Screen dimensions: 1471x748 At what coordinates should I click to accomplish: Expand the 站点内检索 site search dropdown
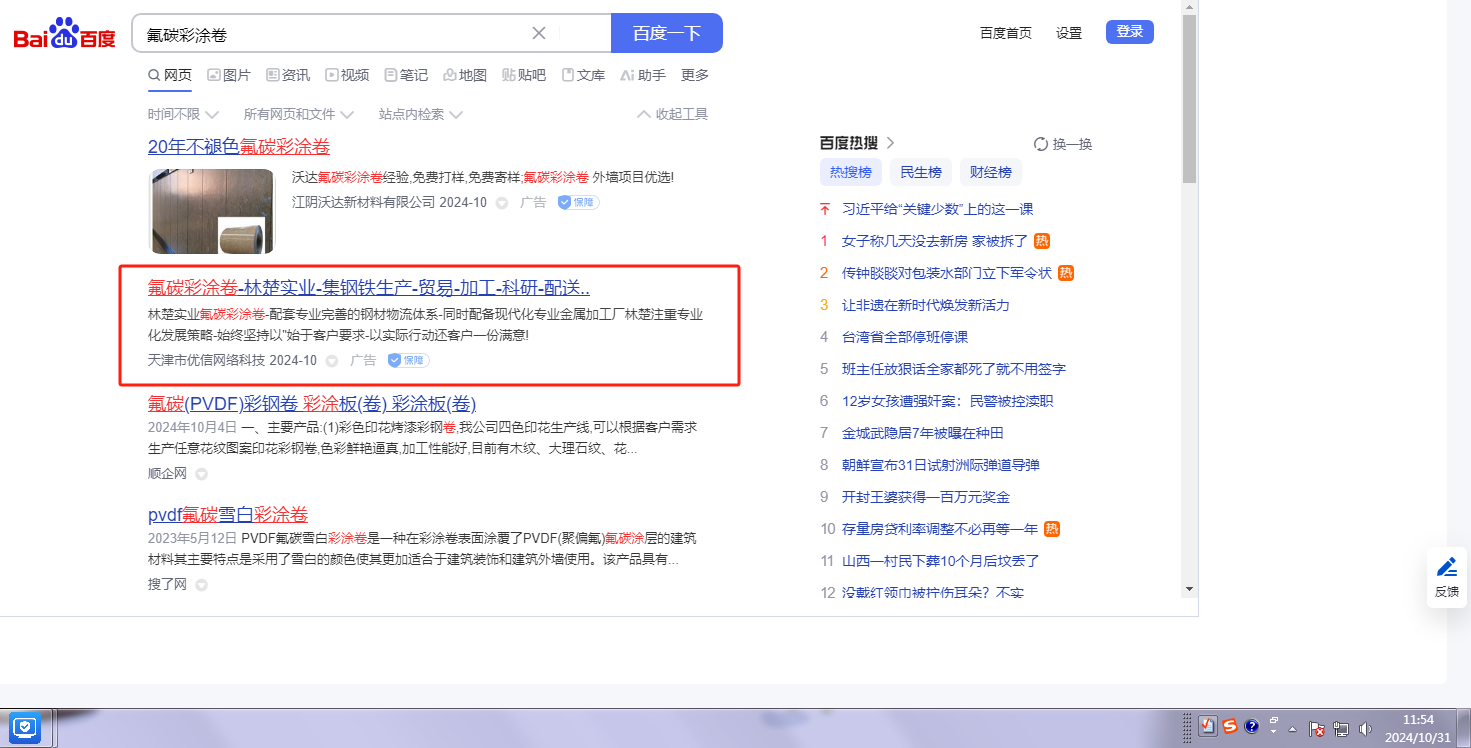click(420, 114)
